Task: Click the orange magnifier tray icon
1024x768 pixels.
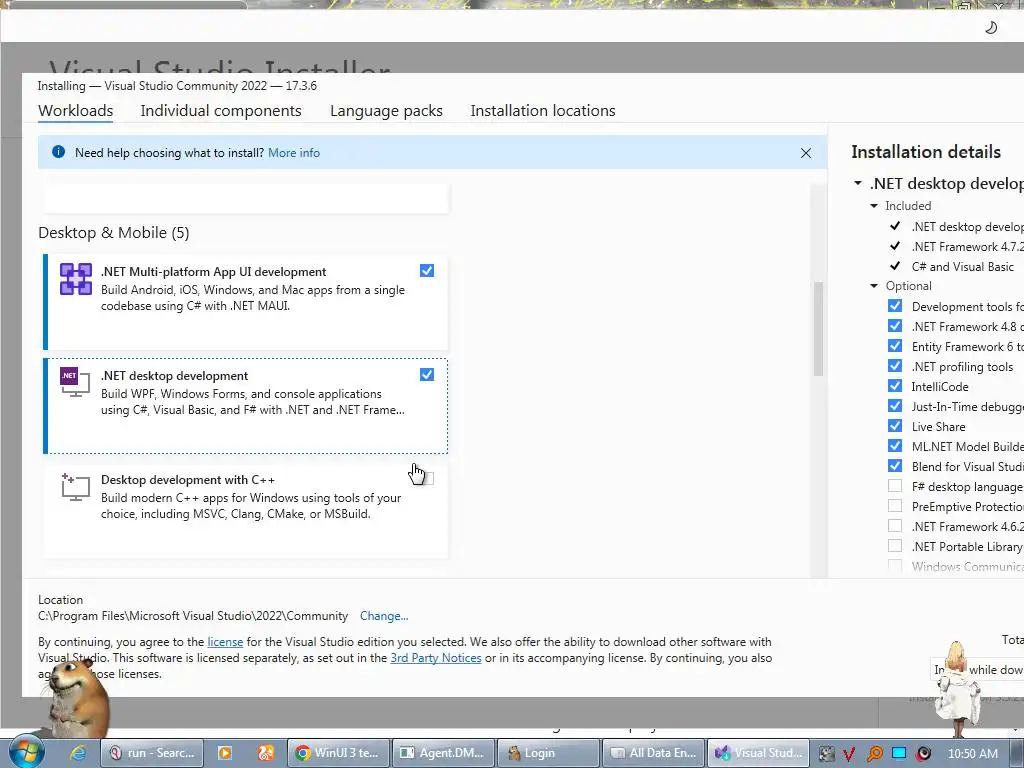Action: pos(874,754)
